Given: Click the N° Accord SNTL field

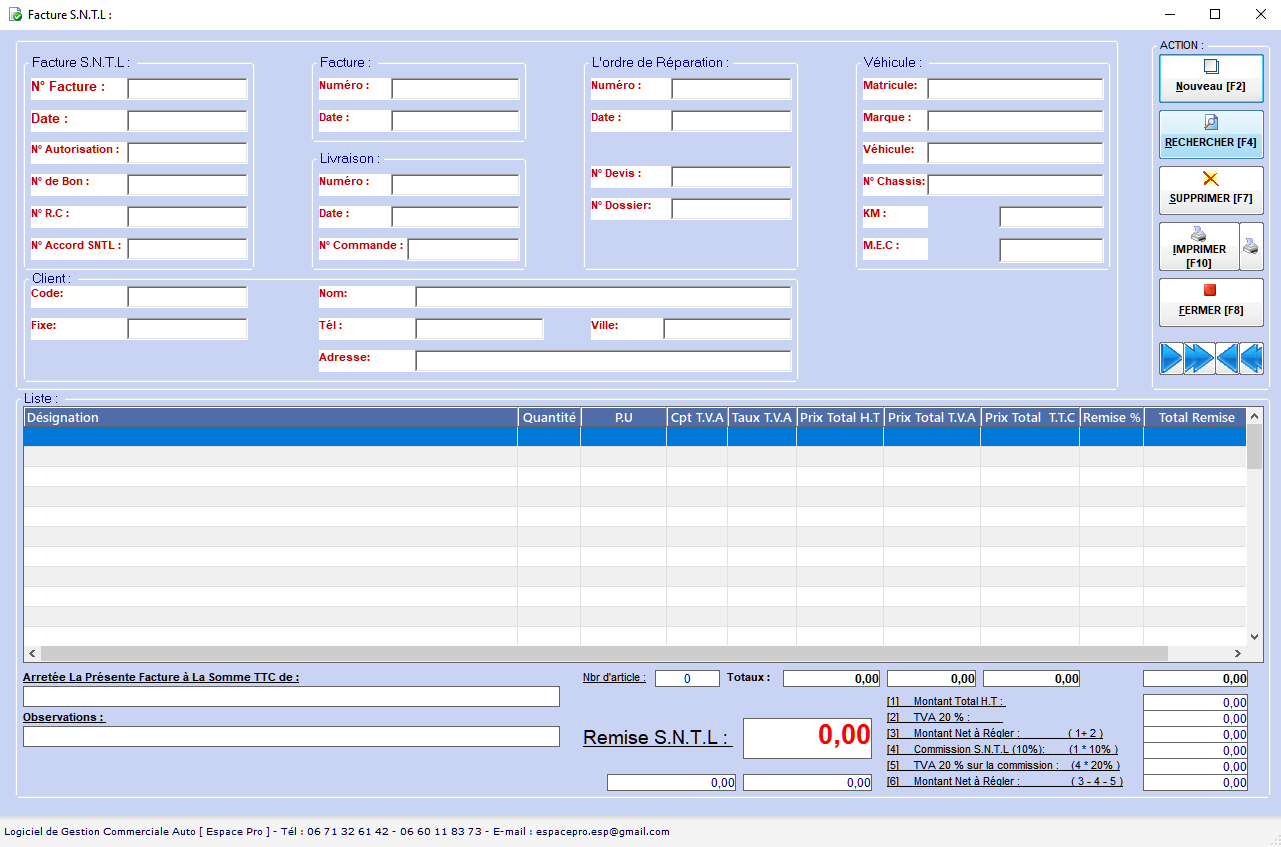Looking at the screenshot, I should click(187, 249).
